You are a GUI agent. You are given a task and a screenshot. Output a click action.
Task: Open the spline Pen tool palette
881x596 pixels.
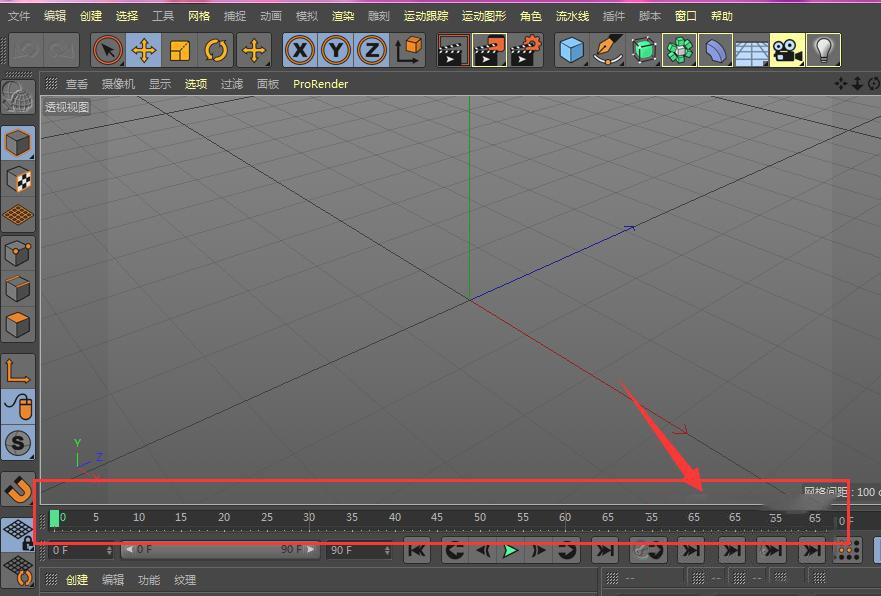point(607,51)
